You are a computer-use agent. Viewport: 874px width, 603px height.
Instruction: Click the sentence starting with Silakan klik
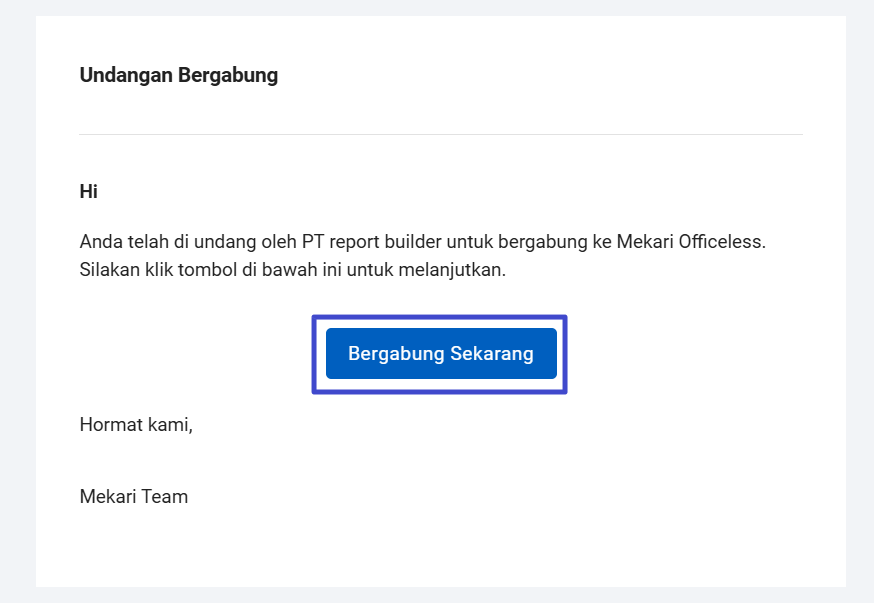pos(292,271)
